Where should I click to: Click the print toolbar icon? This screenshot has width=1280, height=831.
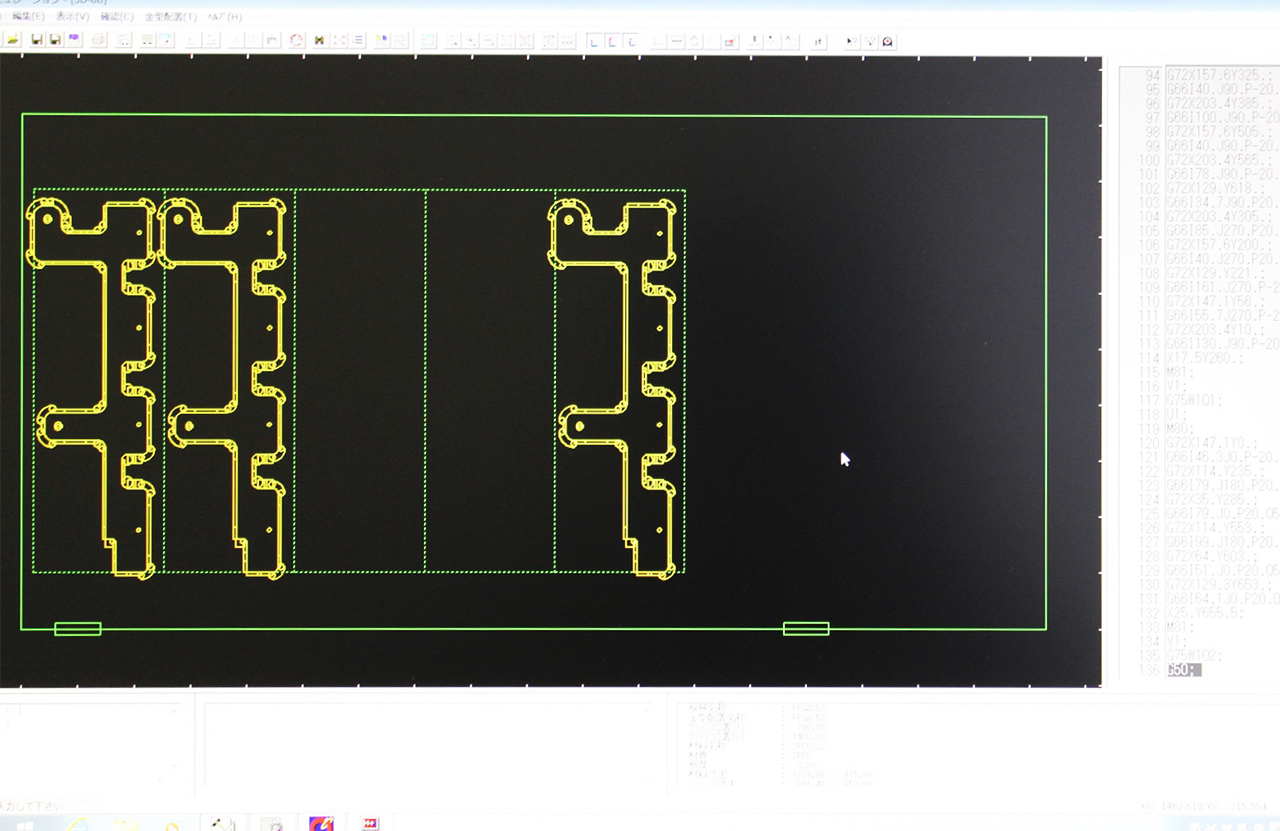[x=99, y=41]
